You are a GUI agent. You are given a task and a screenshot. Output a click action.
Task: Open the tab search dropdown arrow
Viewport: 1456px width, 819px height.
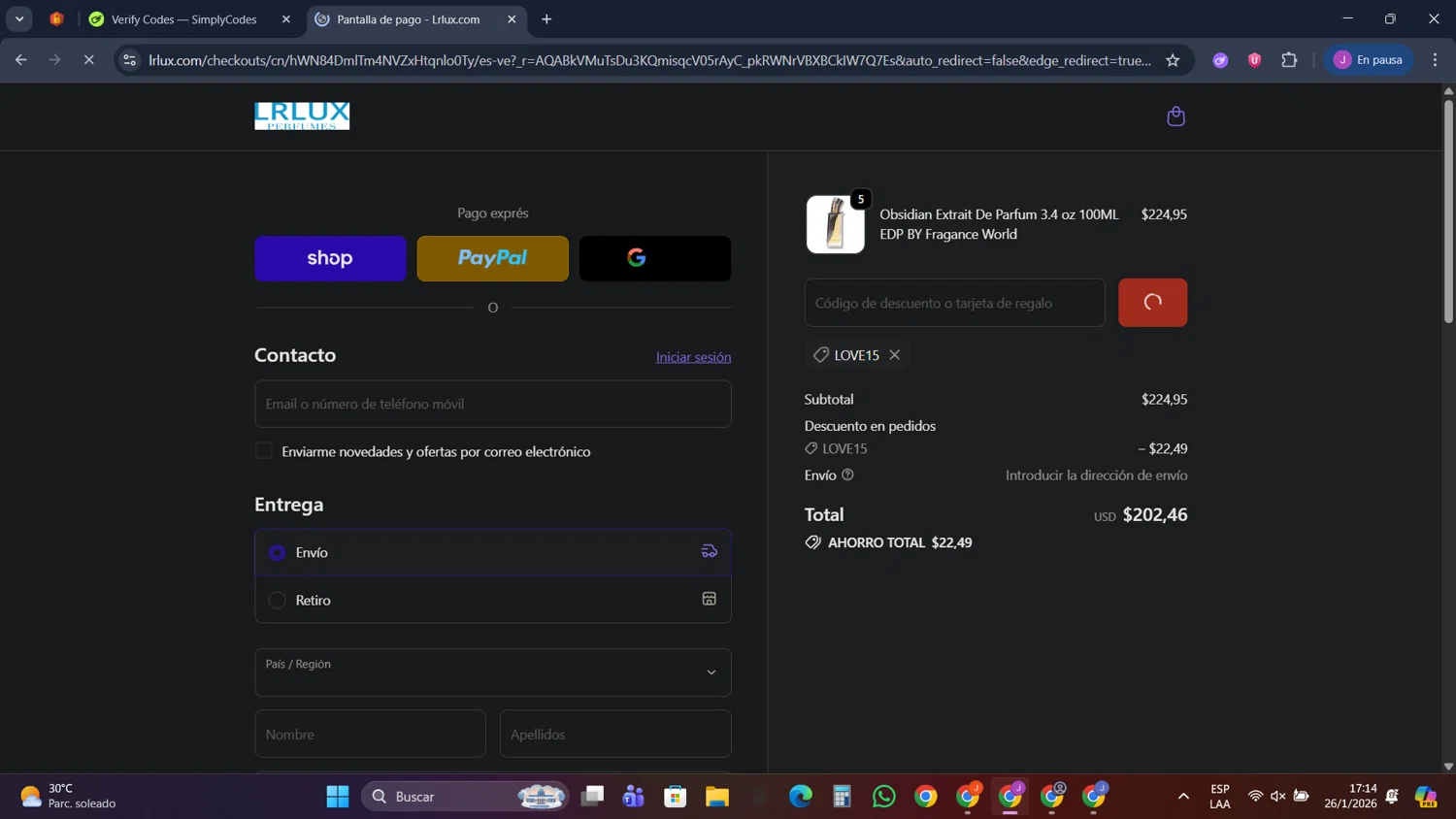point(19,19)
